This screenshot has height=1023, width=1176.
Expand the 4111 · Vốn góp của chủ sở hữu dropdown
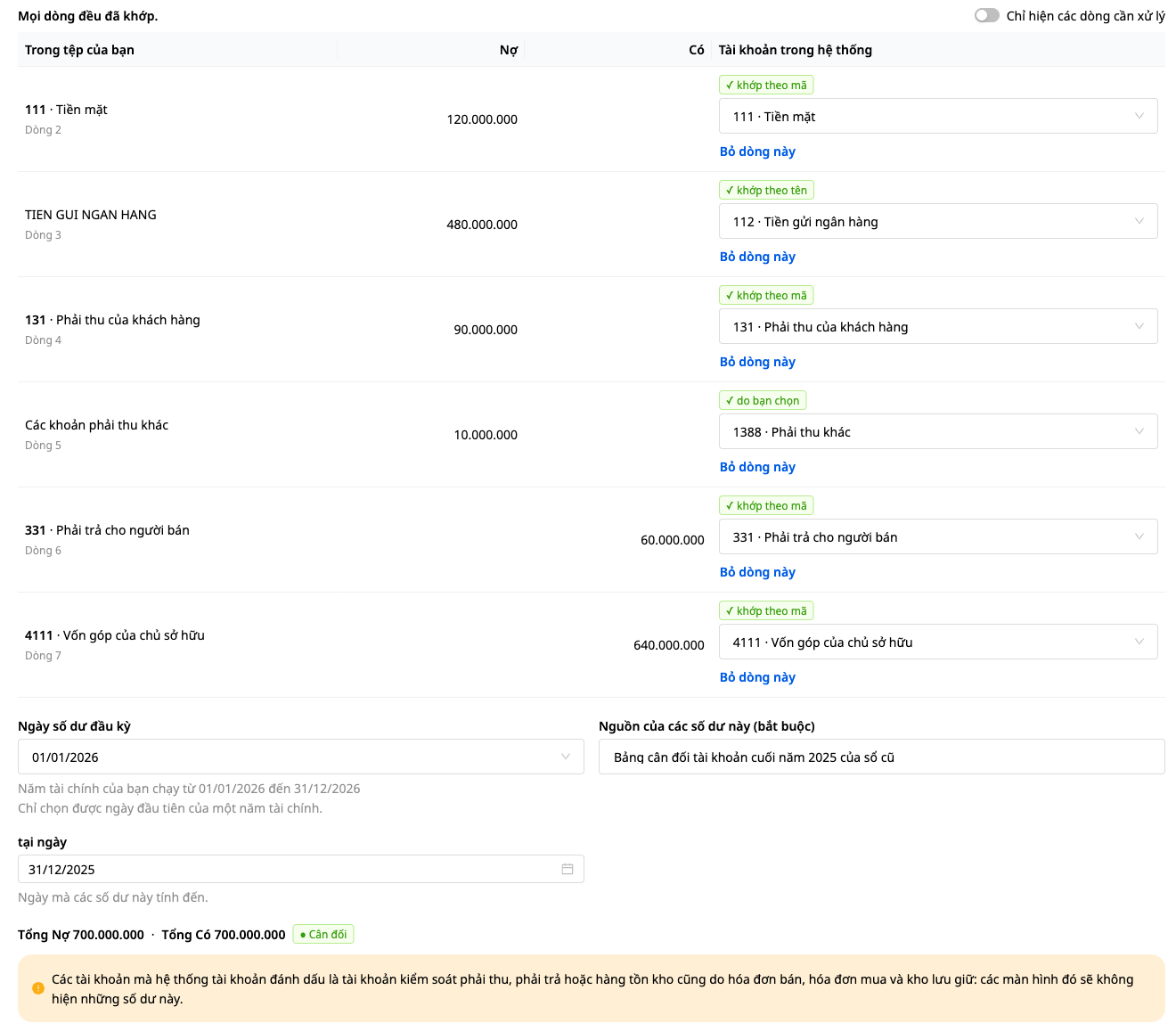(x=938, y=642)
